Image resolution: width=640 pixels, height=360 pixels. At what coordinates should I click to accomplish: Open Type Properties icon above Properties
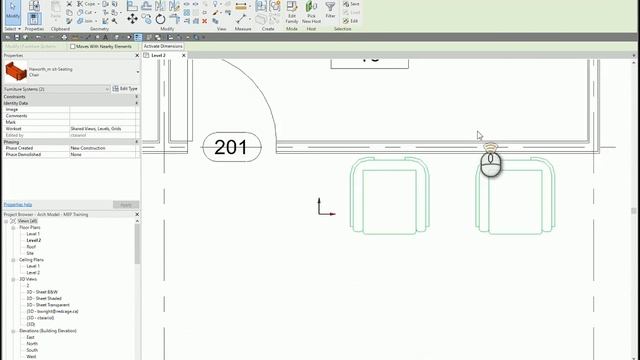34,6
